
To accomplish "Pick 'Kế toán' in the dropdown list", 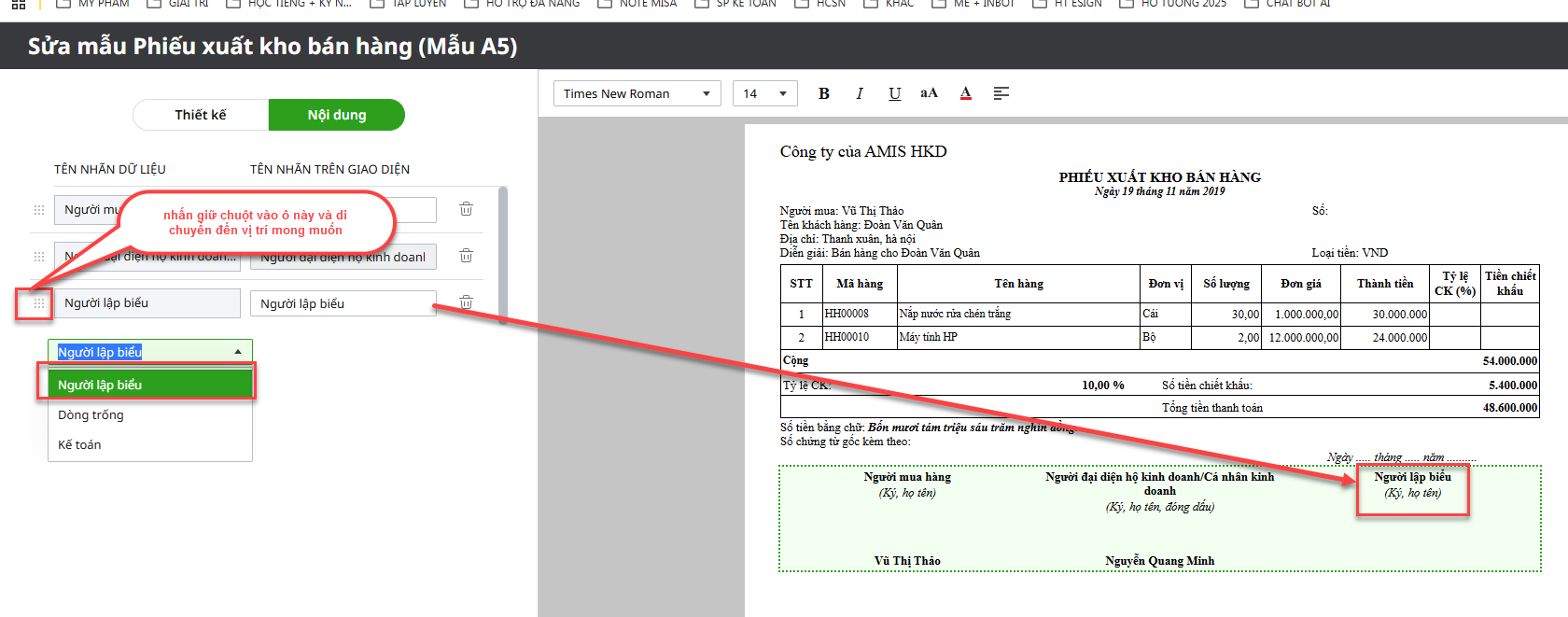I will 79,445.
